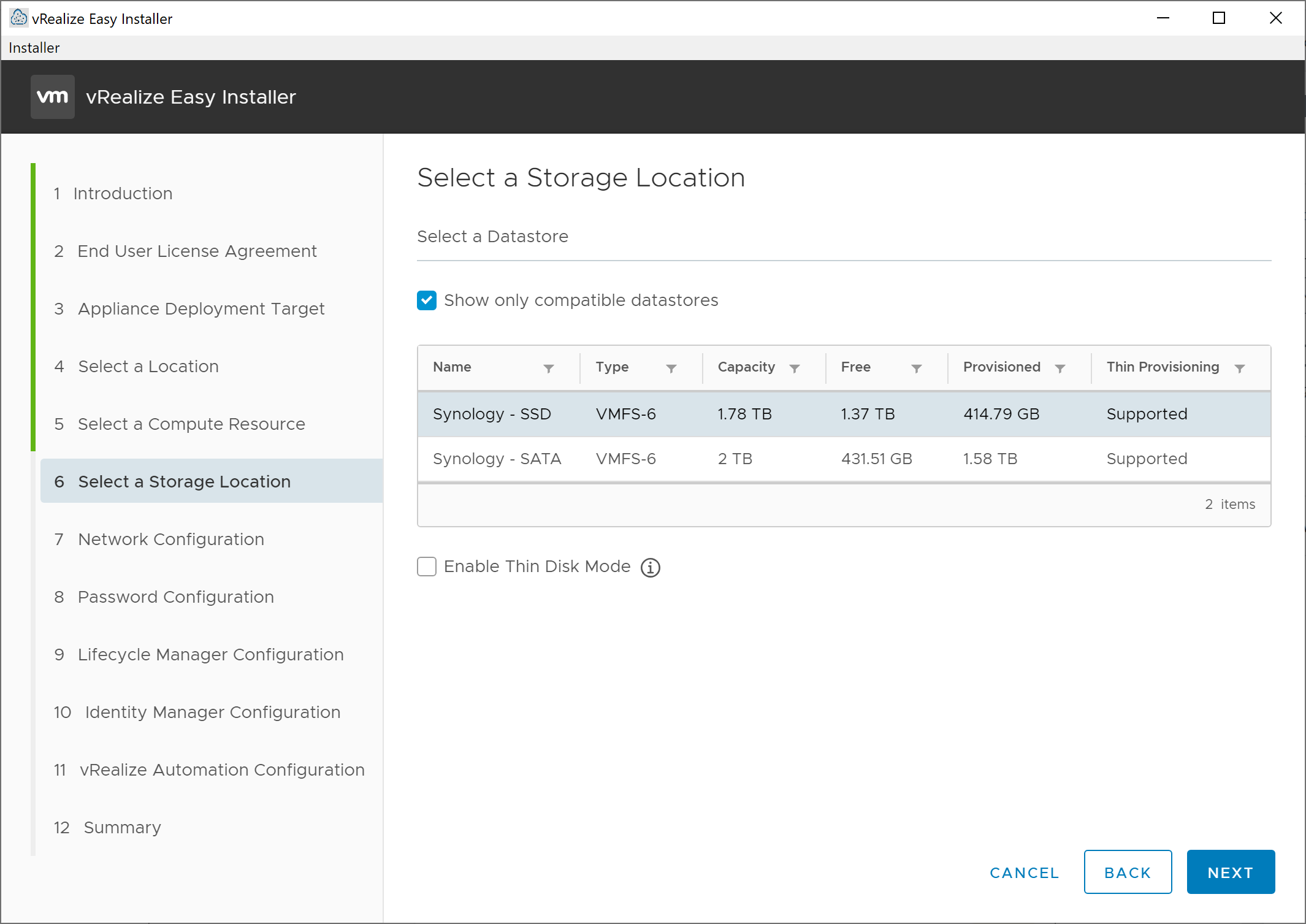Enable Thin Disk Mode checkbox
The height and width of the screenshot is (924, 1306).
click(x=427, y=567)
